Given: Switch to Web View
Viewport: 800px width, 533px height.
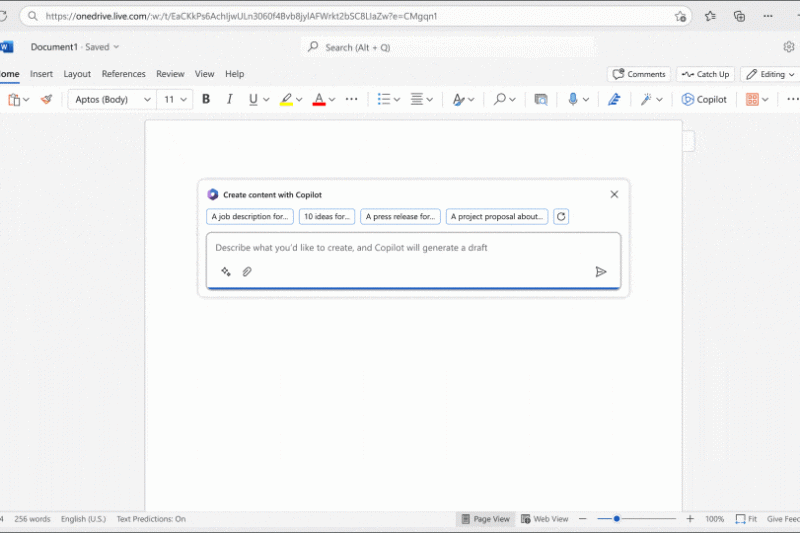Looking at the screenshot, I should click(x=544, y=519).
